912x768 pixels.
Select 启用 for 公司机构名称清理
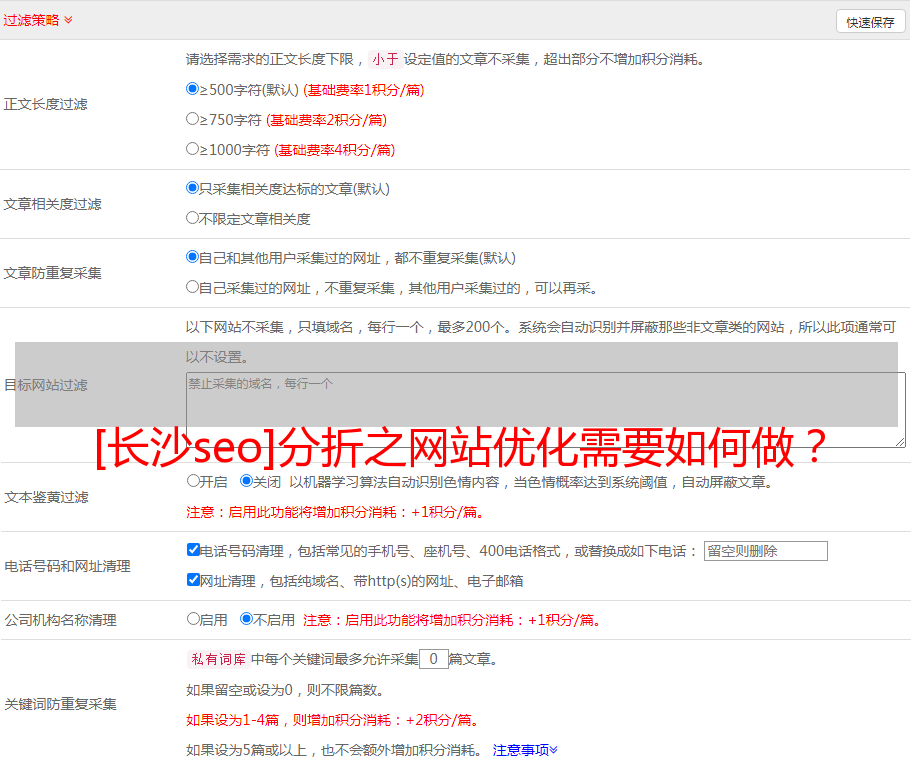click(x=194, y=619)
